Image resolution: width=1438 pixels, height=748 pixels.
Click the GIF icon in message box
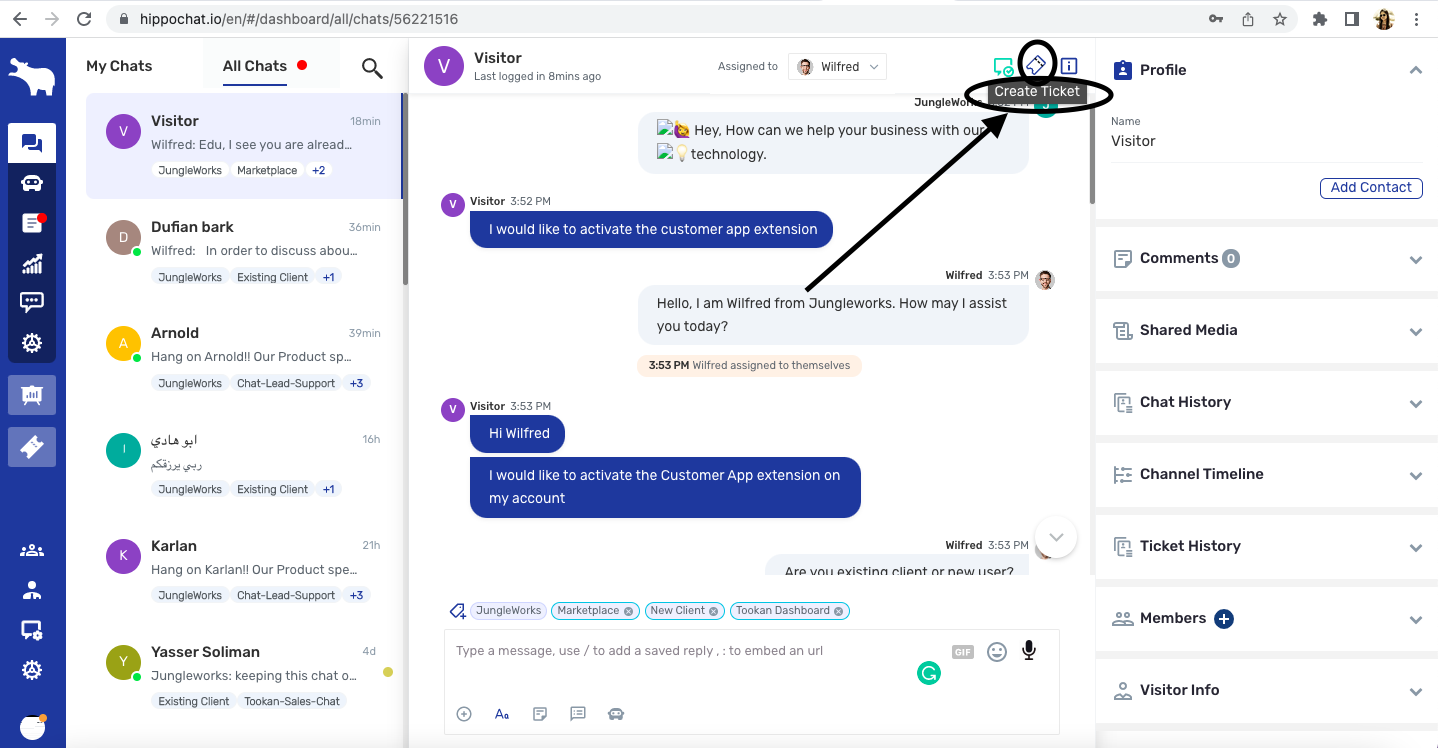pos(962,652)
